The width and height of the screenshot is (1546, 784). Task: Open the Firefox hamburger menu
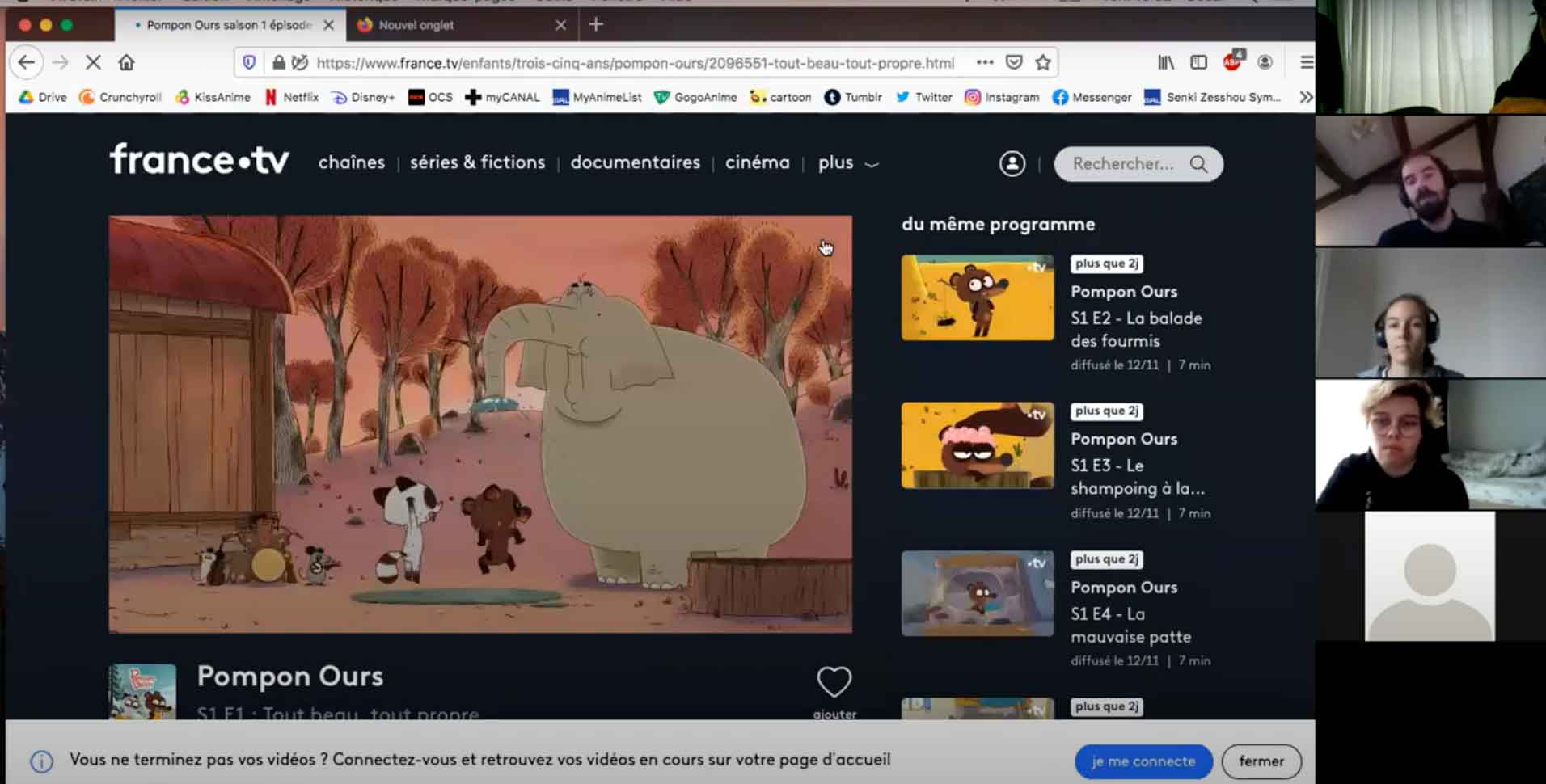click(x=1306, y=62)
